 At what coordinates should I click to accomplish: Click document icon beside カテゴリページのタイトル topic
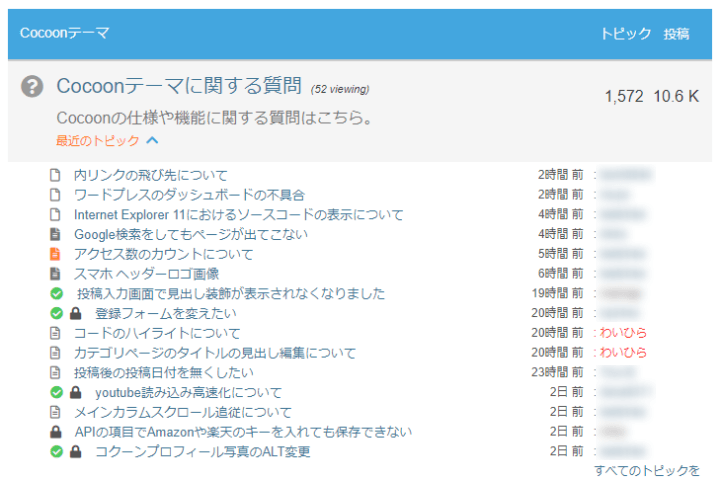click(x=55, y=353)
